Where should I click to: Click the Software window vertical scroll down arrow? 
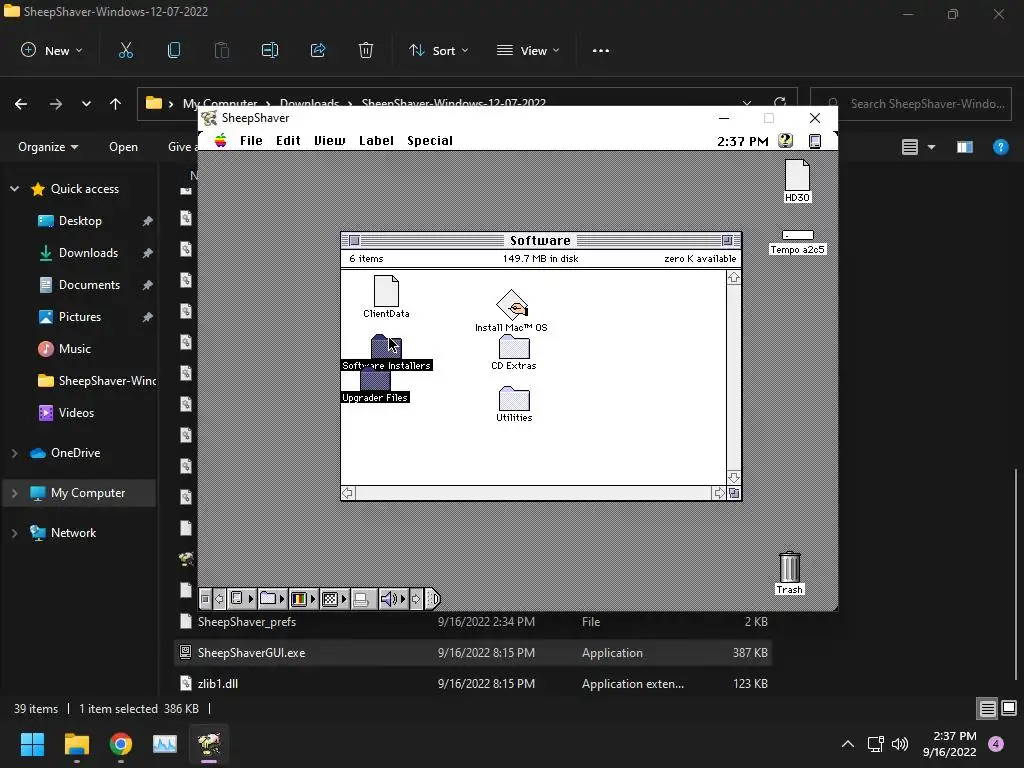(733, 477)
